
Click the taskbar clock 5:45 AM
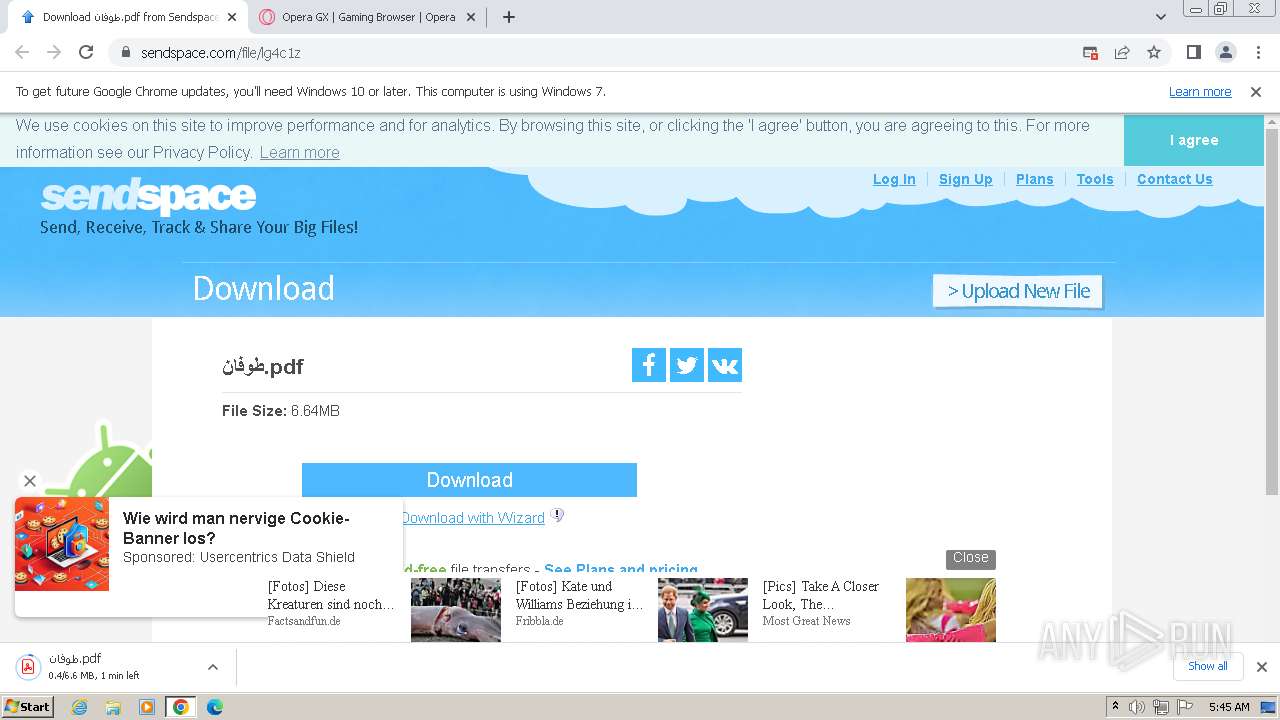[x=1229, y=707]
